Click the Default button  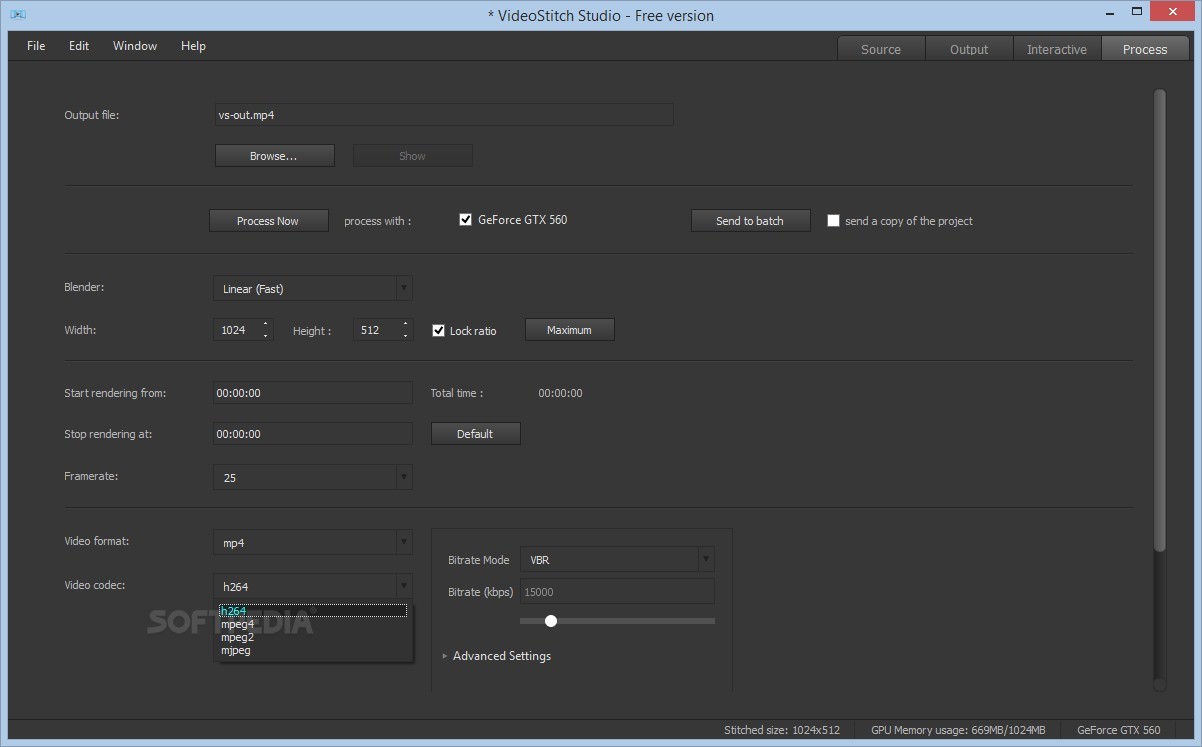475,434
